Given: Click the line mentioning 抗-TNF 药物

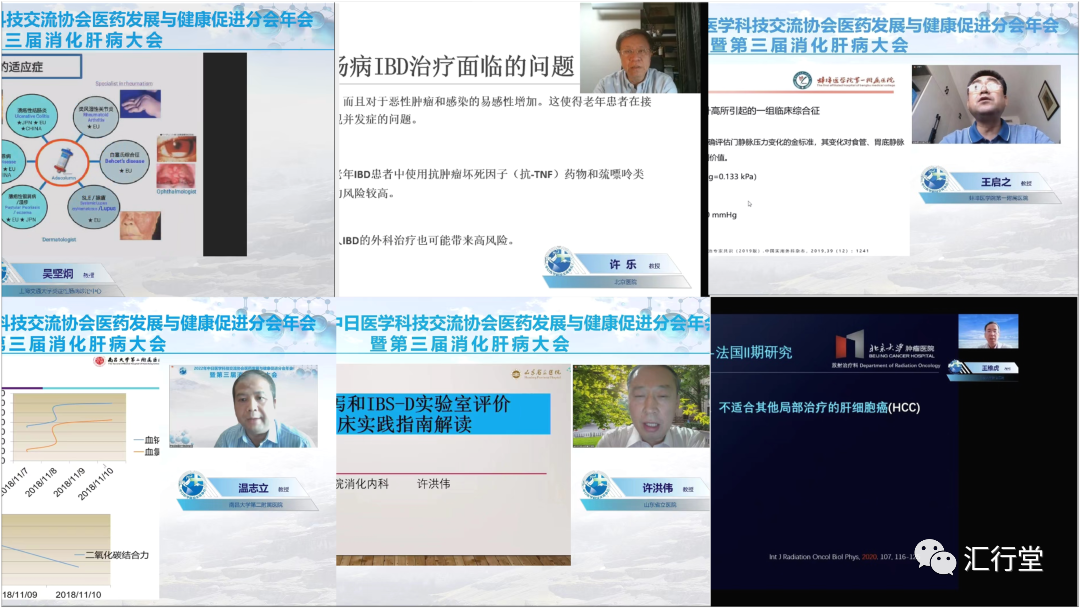Looking at the screenshot, I should 492,174.
